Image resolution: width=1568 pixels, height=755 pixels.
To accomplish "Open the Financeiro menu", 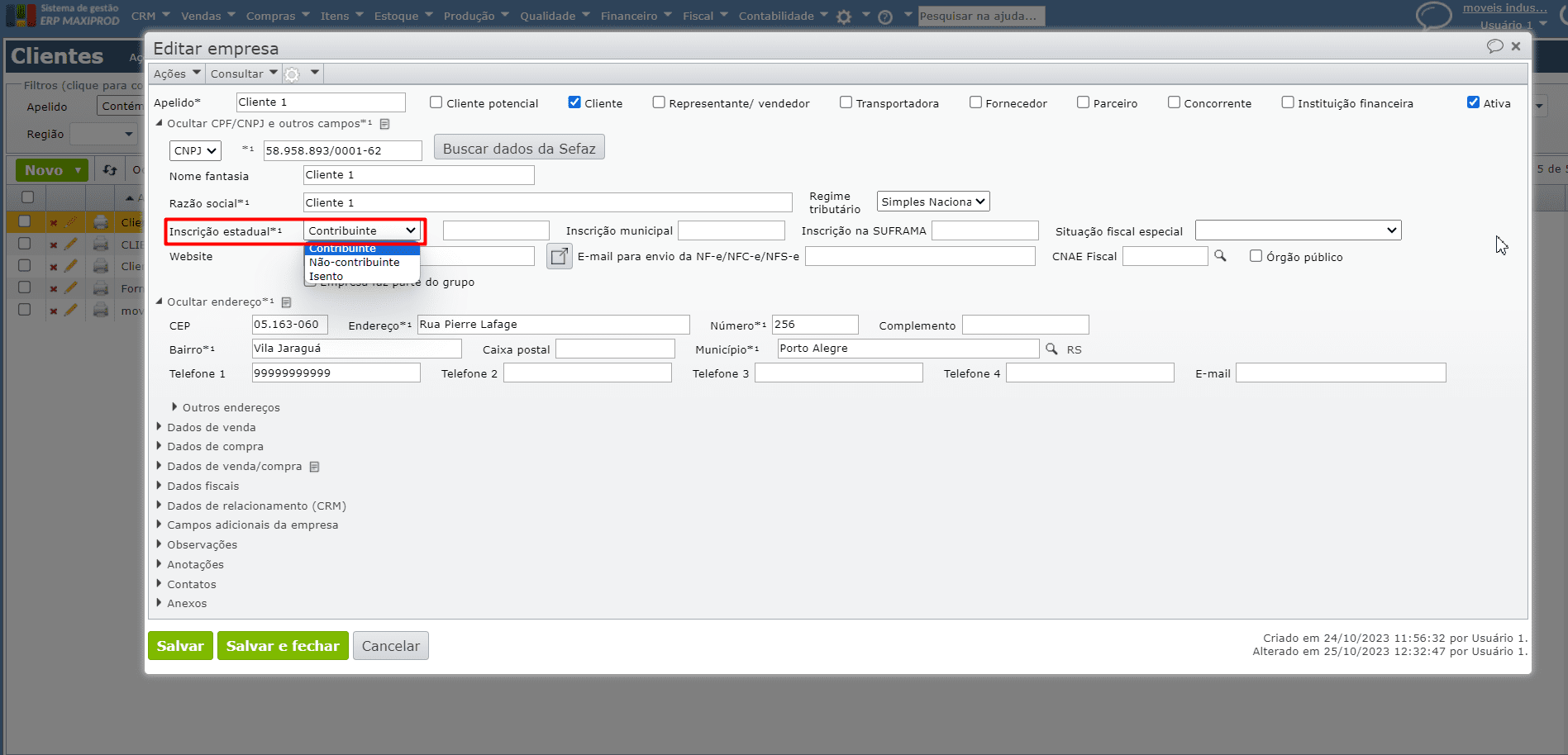I will (636, 16).
